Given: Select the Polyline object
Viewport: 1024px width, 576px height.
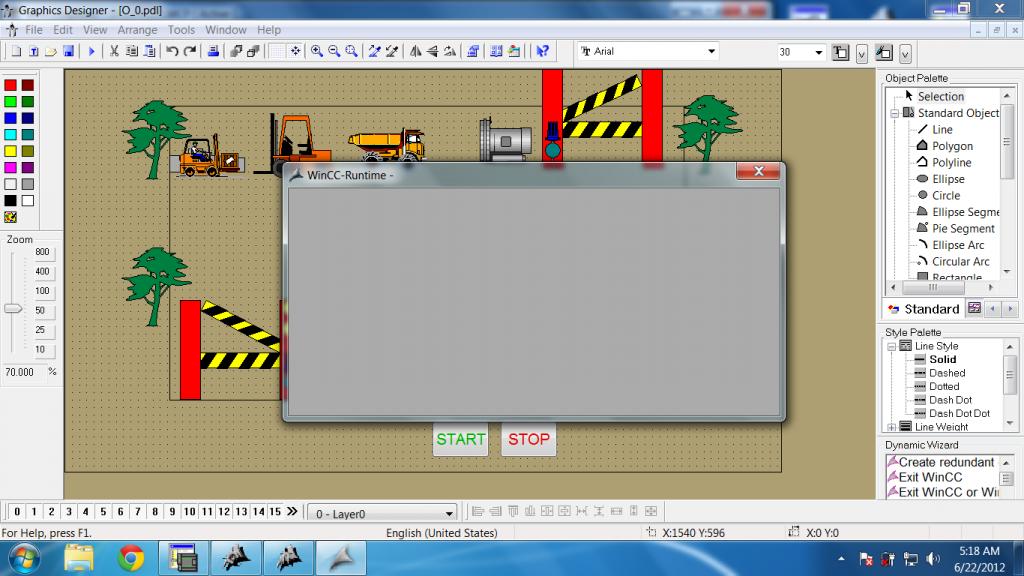Looking at the screenshot, I should pos(952,163).
